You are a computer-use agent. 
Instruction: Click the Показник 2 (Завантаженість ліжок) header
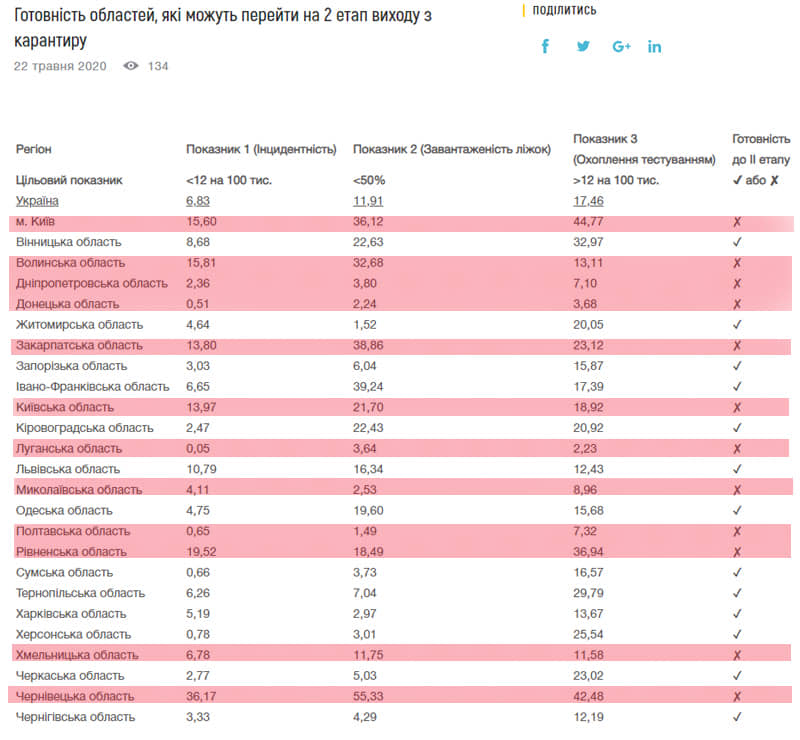[x=452, y=149]
